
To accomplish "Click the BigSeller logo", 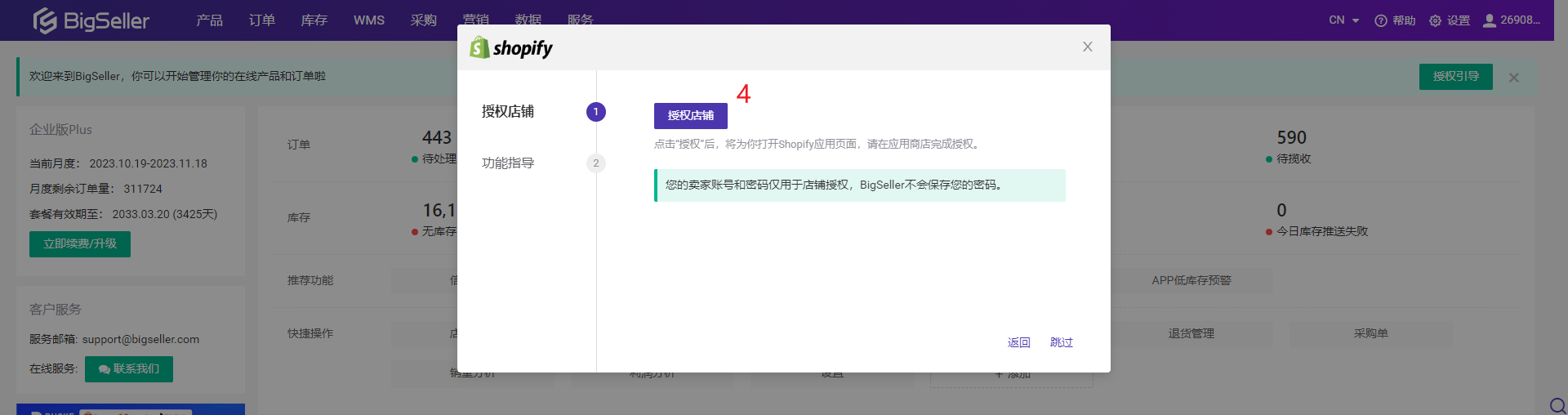I will pyautogui.click(x=91, y=20).
